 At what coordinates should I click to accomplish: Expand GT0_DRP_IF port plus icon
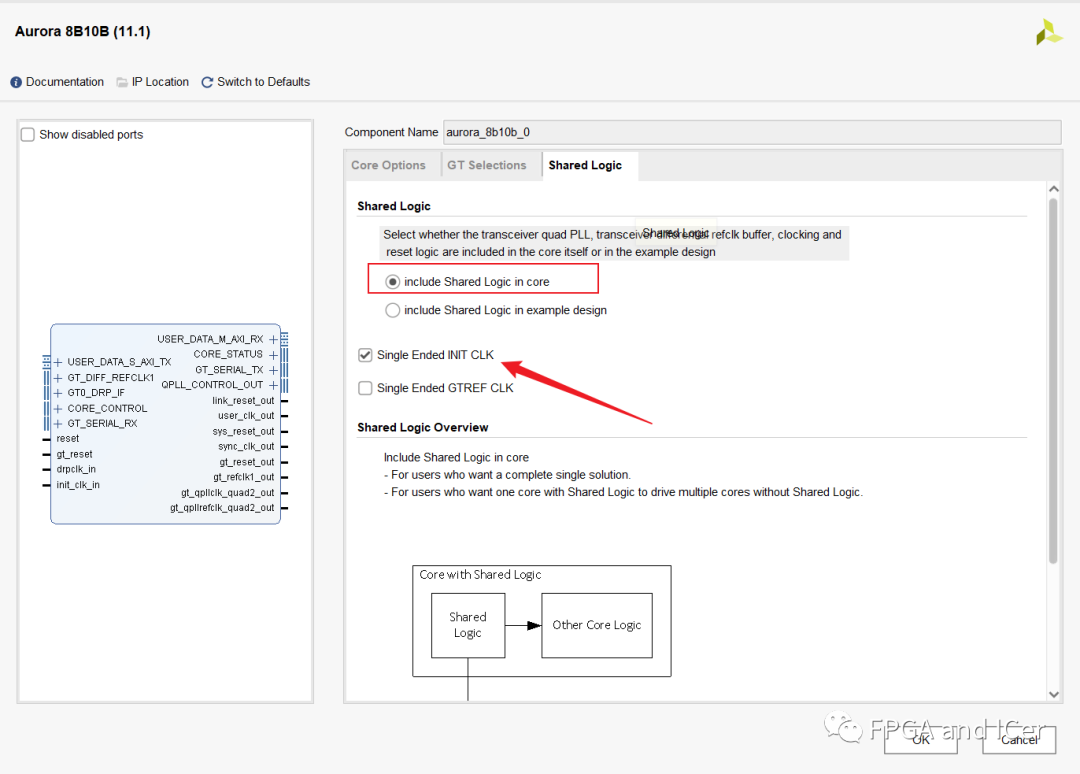point(58,393)
